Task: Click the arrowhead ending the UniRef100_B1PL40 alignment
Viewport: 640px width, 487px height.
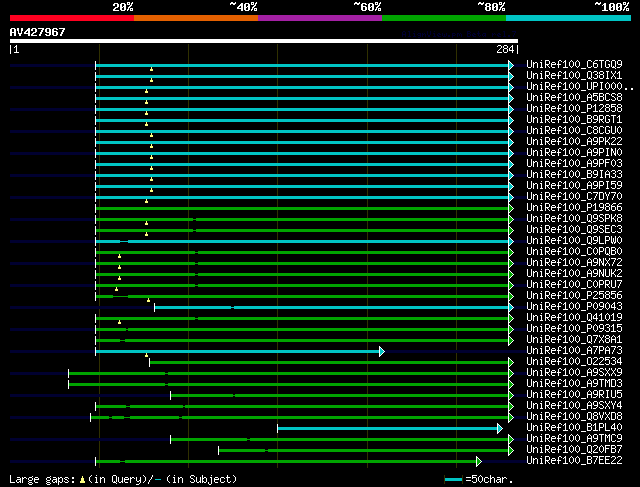Action: tap(499, 428)
